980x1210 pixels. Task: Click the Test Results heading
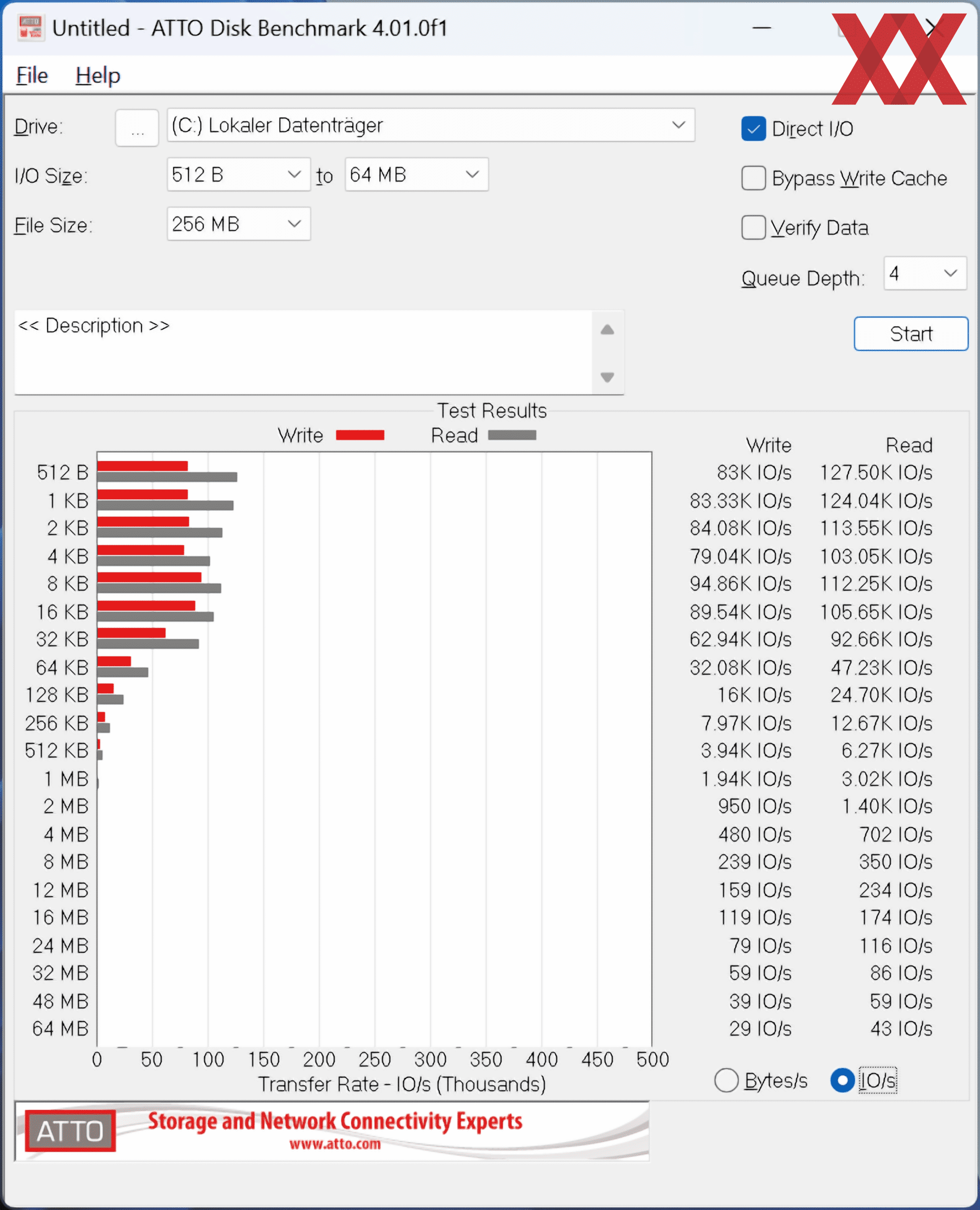492,410
